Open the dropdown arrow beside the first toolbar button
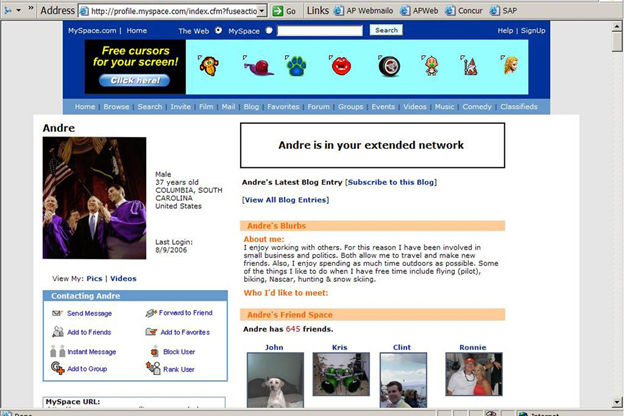Image resolution: width=624 pixels, height=416 pixels. click(18, 11)
